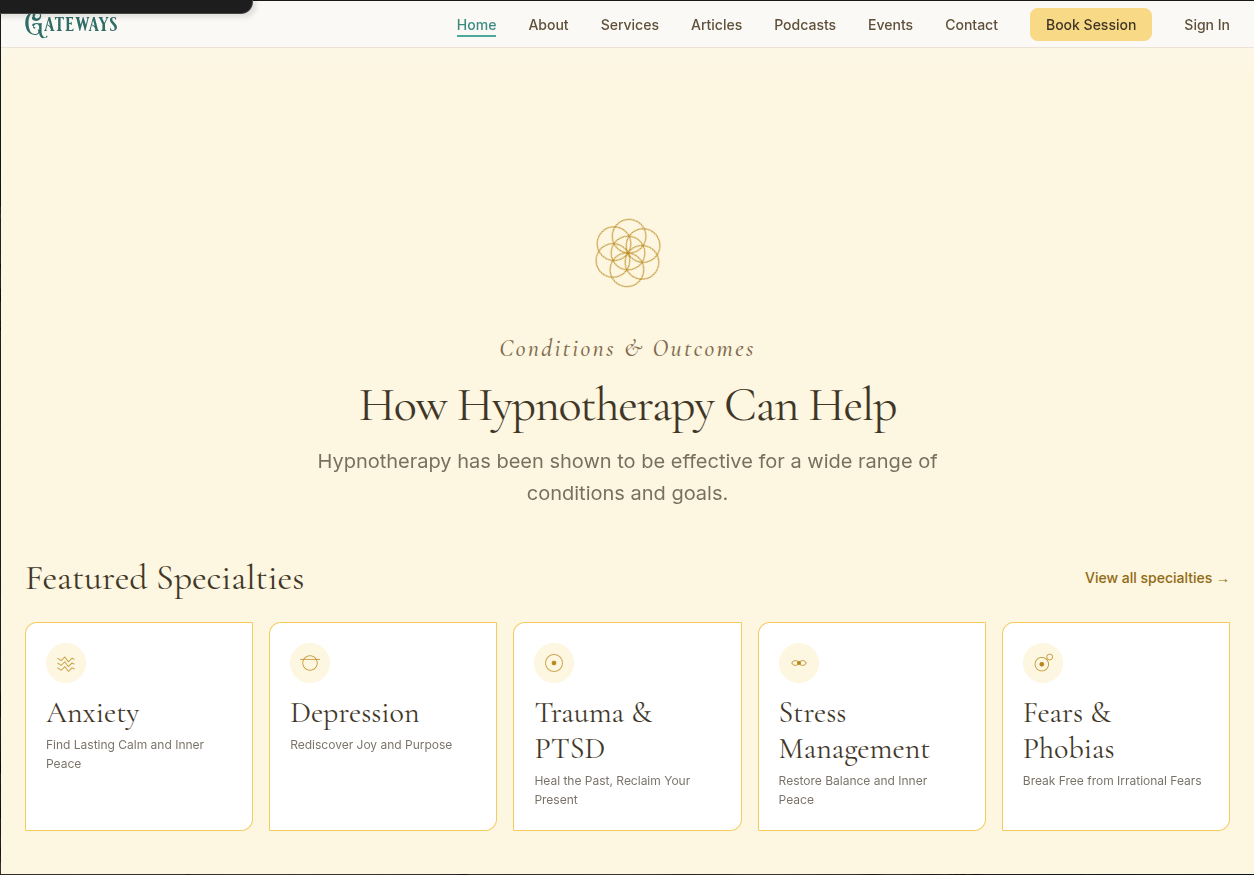The width and height of the screenshot is (1254, 875).
Task: Open the About page
Action: point(548,25)
